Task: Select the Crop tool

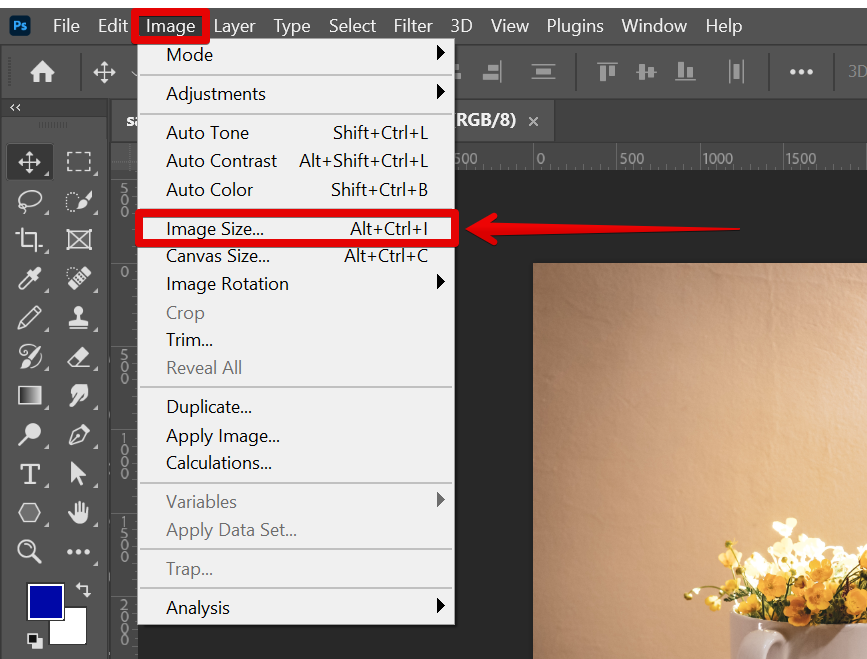Action: (x=29, y=239)
